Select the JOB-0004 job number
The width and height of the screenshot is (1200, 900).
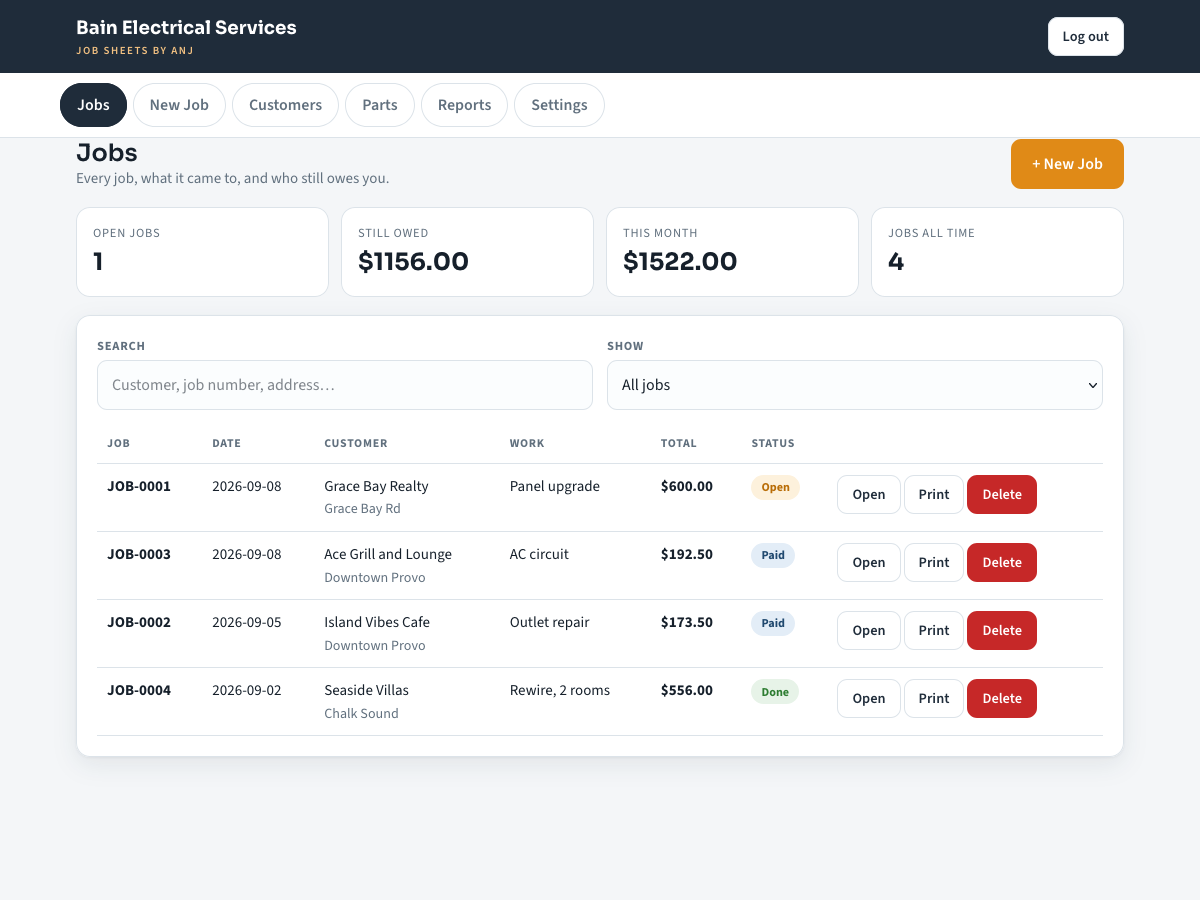139,690
